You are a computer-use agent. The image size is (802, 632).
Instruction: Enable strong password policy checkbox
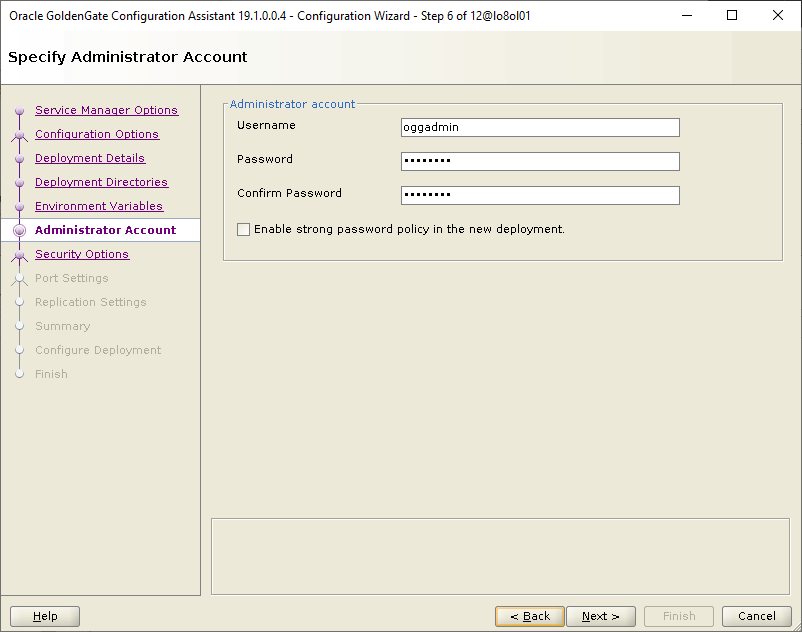coord(244,229)
